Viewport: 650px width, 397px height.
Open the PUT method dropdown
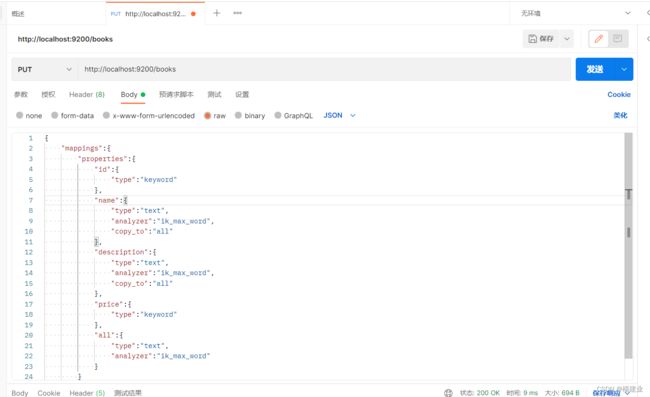click(44, 69)
